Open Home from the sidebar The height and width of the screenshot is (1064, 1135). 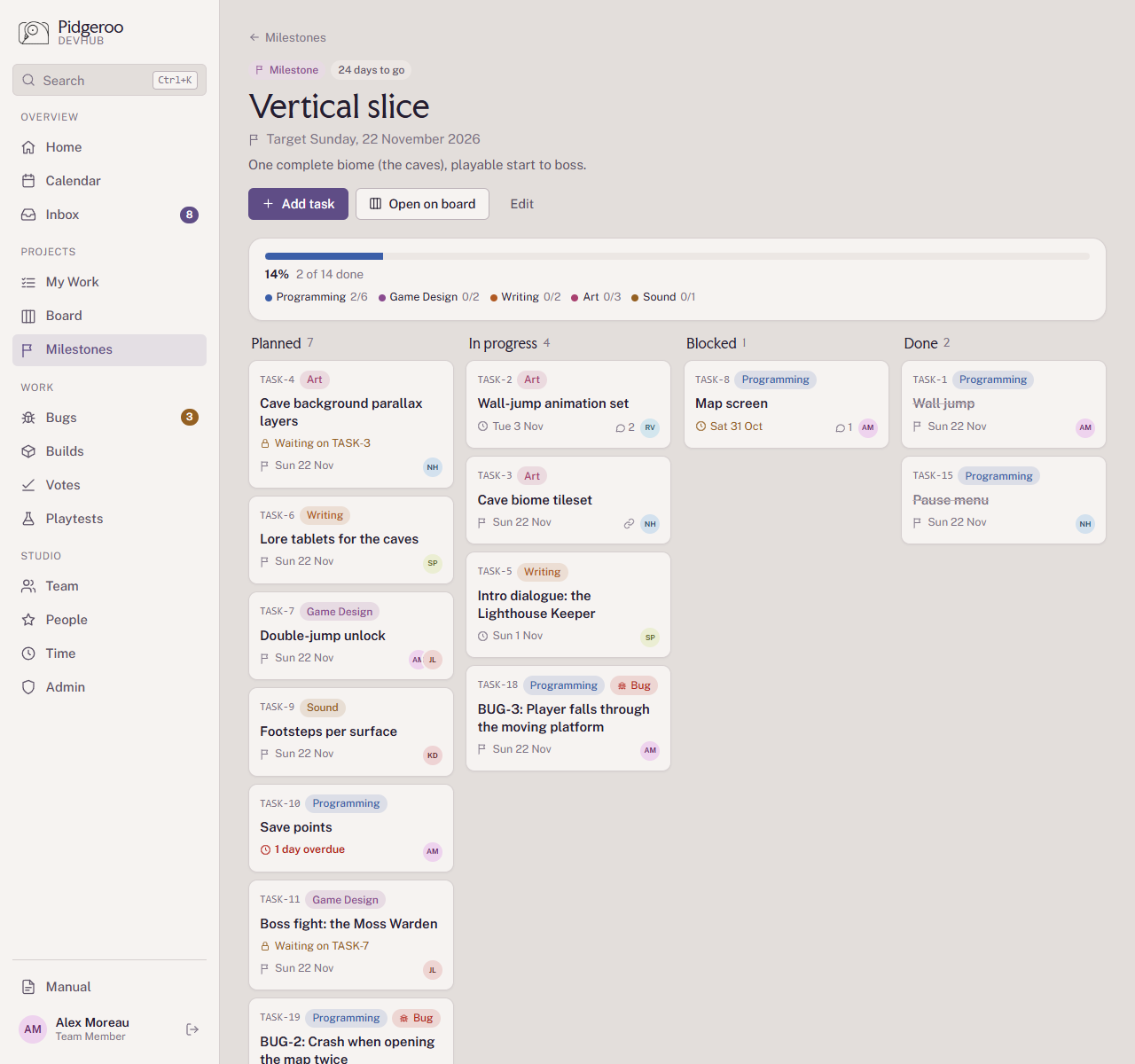tap(109, 147)
